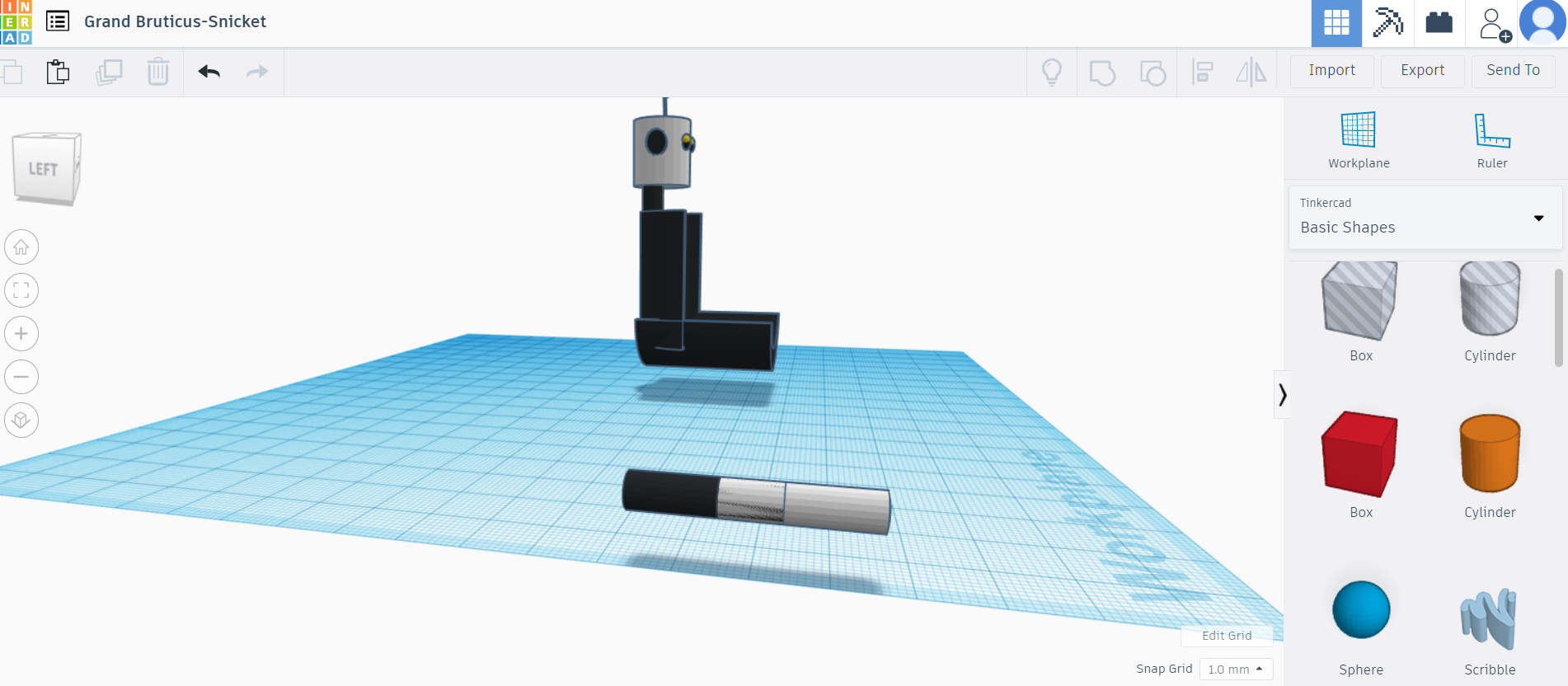This screenshot has width=1568, height=686.
Task: Invite a collaborator with add-person icon
Action: 1494,25
